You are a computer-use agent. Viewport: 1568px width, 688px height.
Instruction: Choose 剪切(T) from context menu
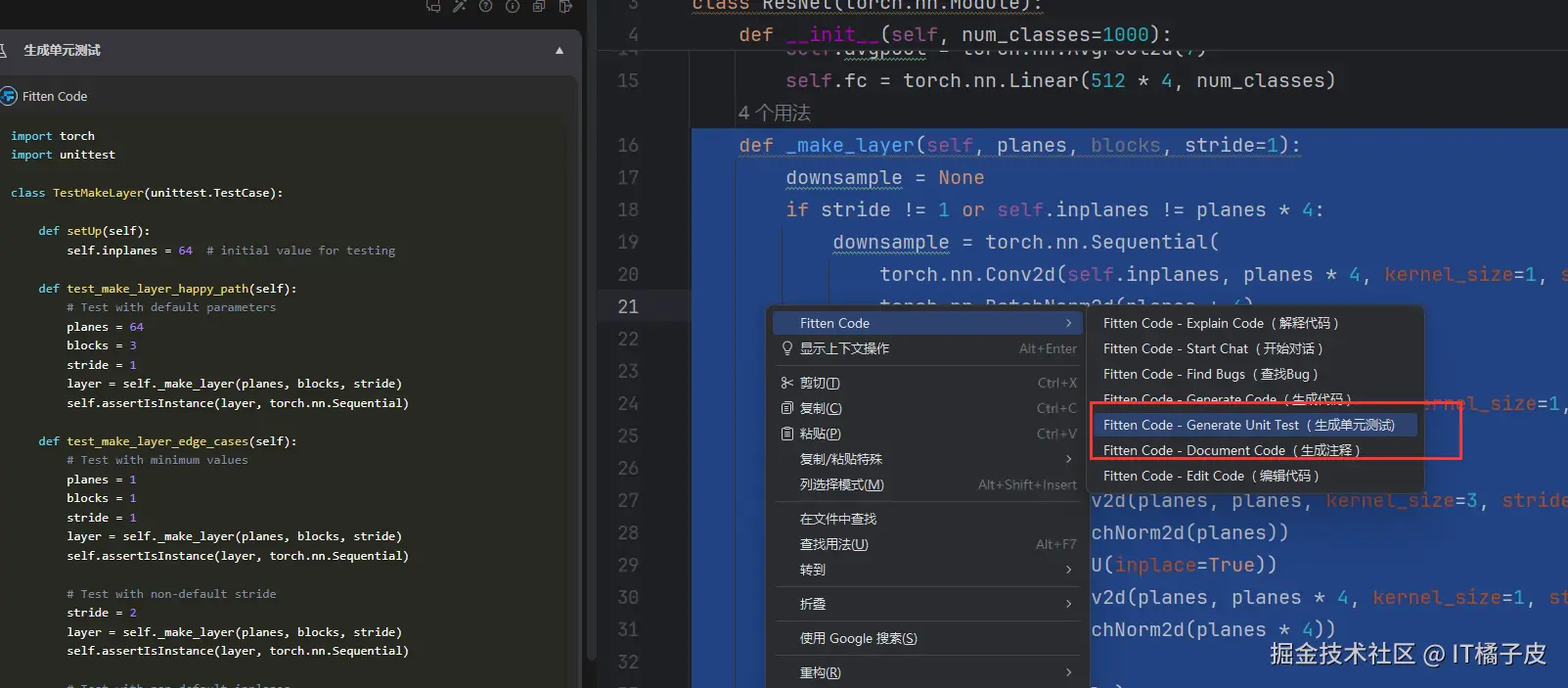(x=927, y=383)
